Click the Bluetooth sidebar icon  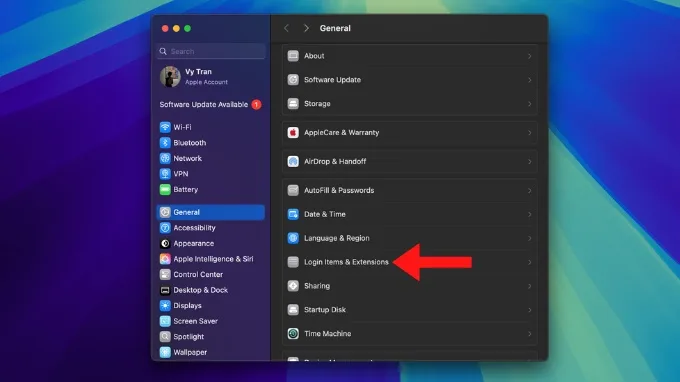click(165, 143)
